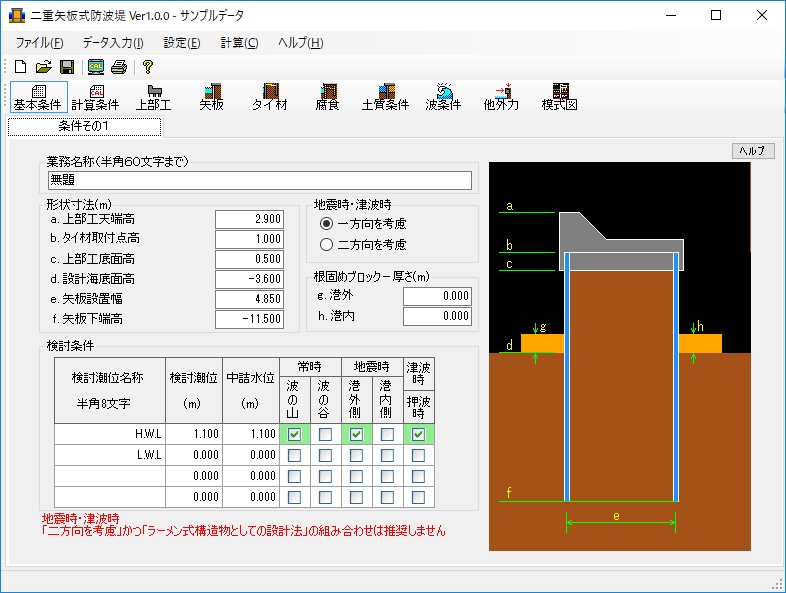
Task: Check L.W.L 波の山 checkbox
Action: click(x=294, y=455)
